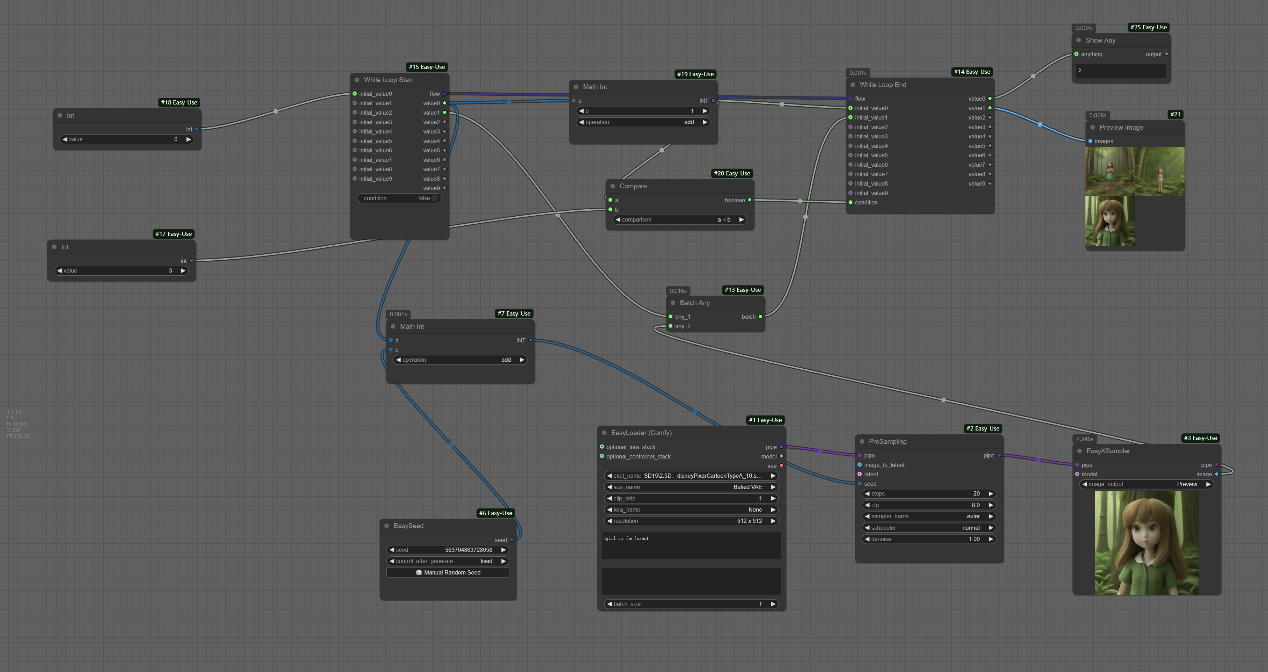Click the Compare node collapse dot
The height and width of the screenshot is (672, 1268).
click(x=613, y=186)
